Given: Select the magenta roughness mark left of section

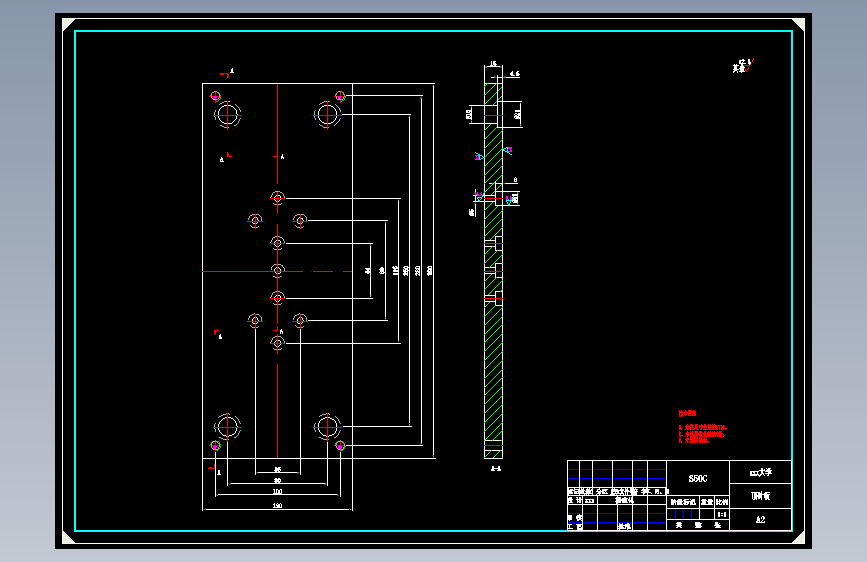Looking at the screenshot, I should click(x=479, y=157).
